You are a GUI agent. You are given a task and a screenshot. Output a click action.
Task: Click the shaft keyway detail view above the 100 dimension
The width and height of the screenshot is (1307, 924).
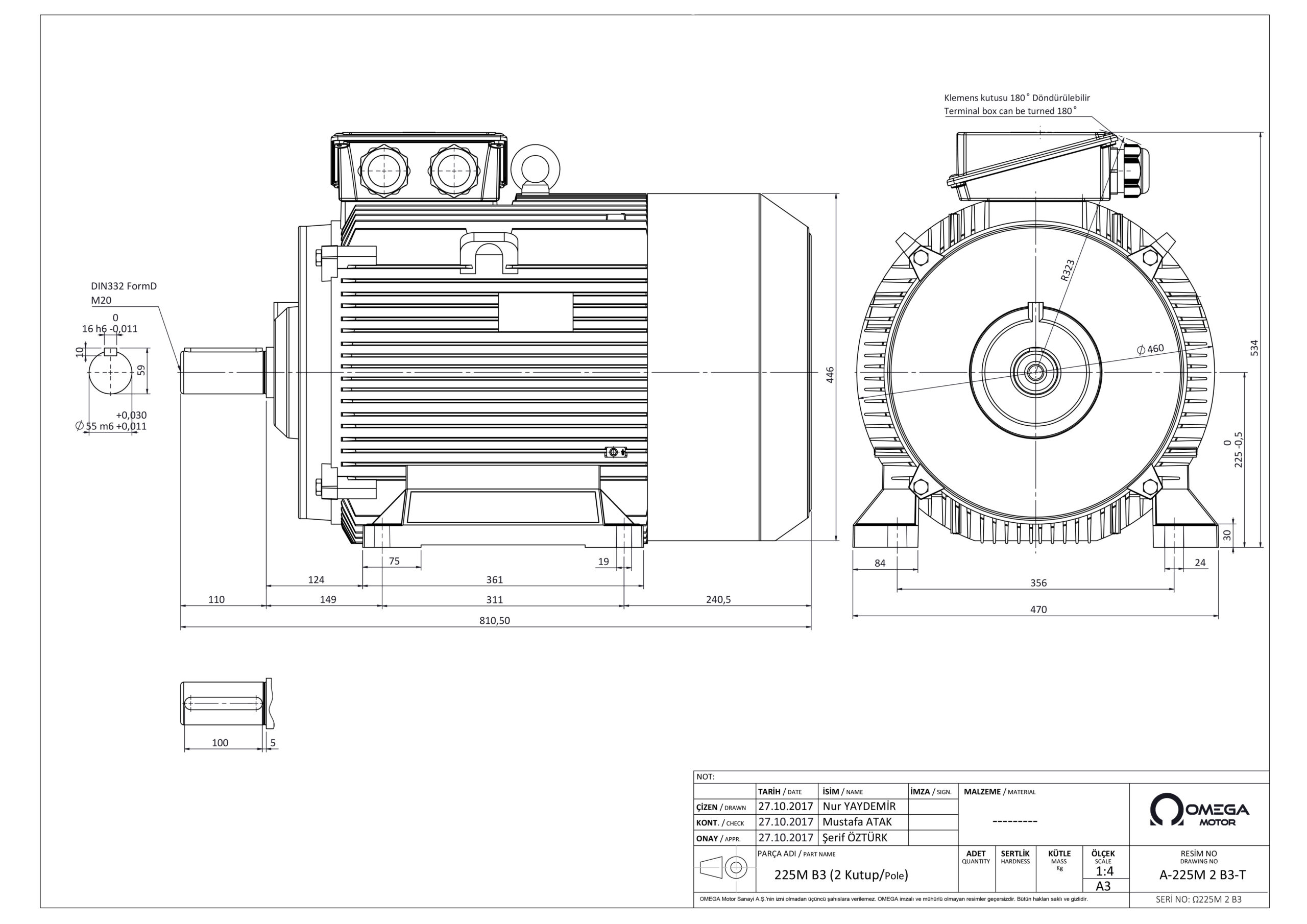point(227,703)
